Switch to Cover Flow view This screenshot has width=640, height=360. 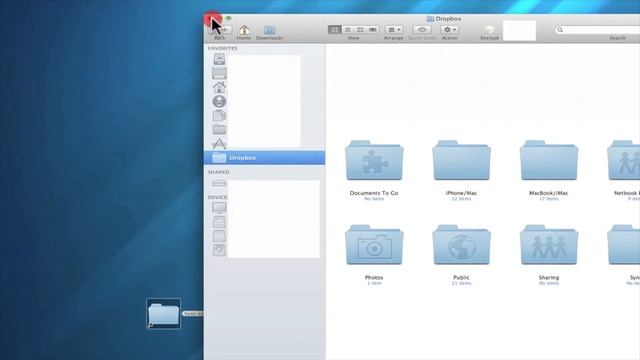point(373,29)
